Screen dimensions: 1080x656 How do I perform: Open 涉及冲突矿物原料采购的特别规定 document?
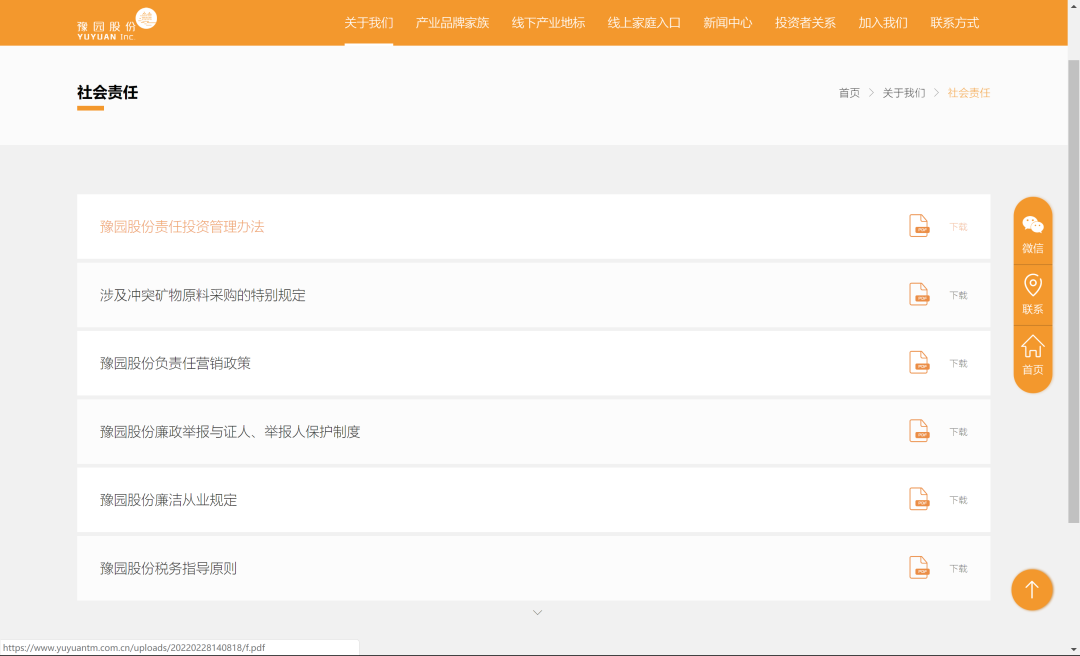click(202, 295)
